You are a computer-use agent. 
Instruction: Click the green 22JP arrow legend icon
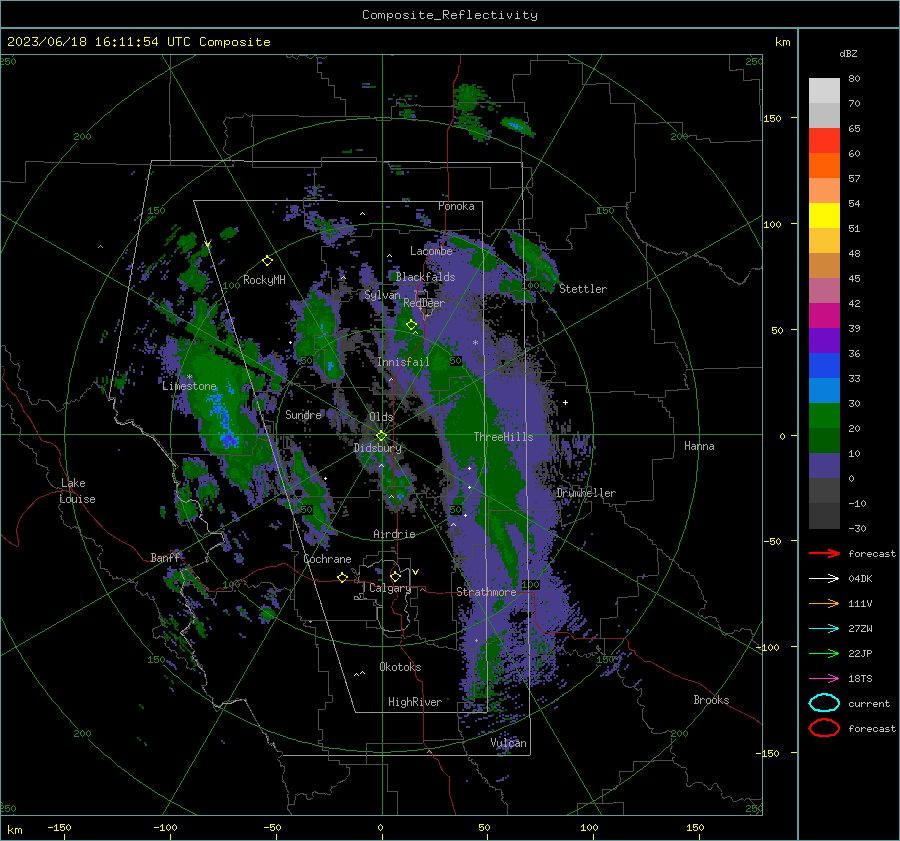click(824, 653)
